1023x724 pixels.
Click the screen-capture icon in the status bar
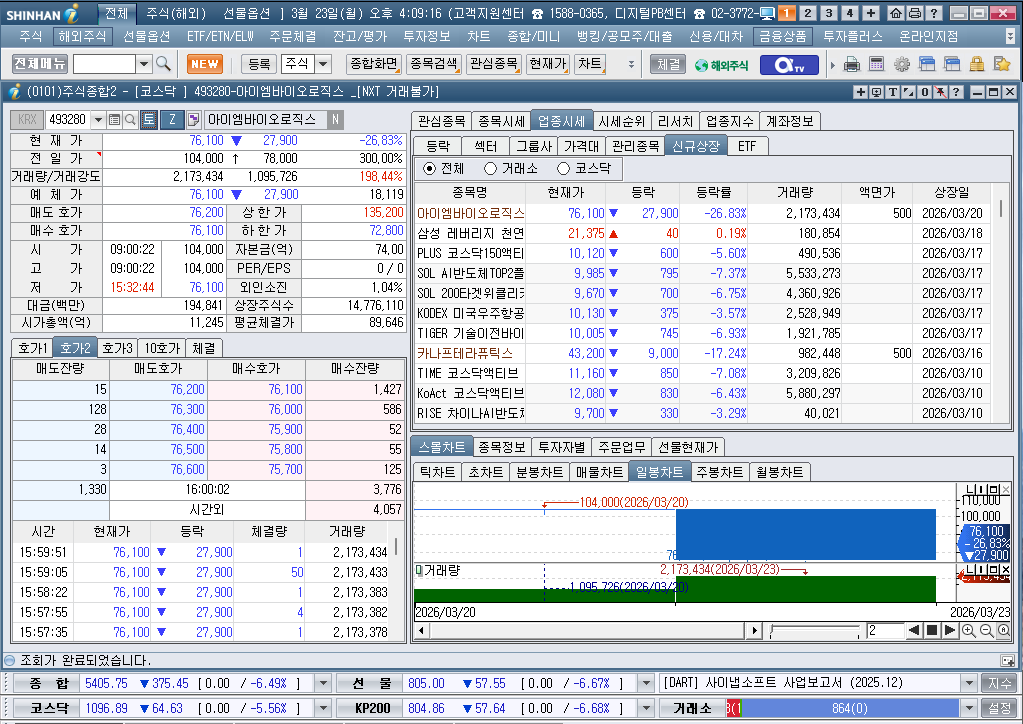pos(1007,661)
